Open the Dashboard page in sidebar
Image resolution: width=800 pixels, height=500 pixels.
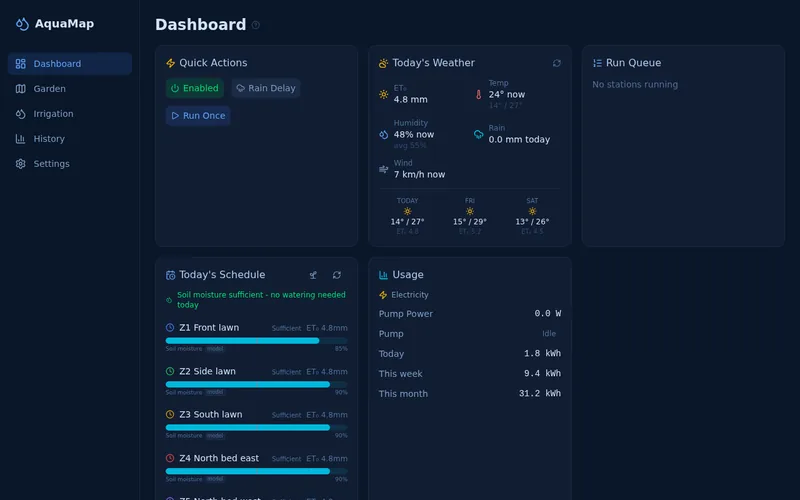[70, 64]
